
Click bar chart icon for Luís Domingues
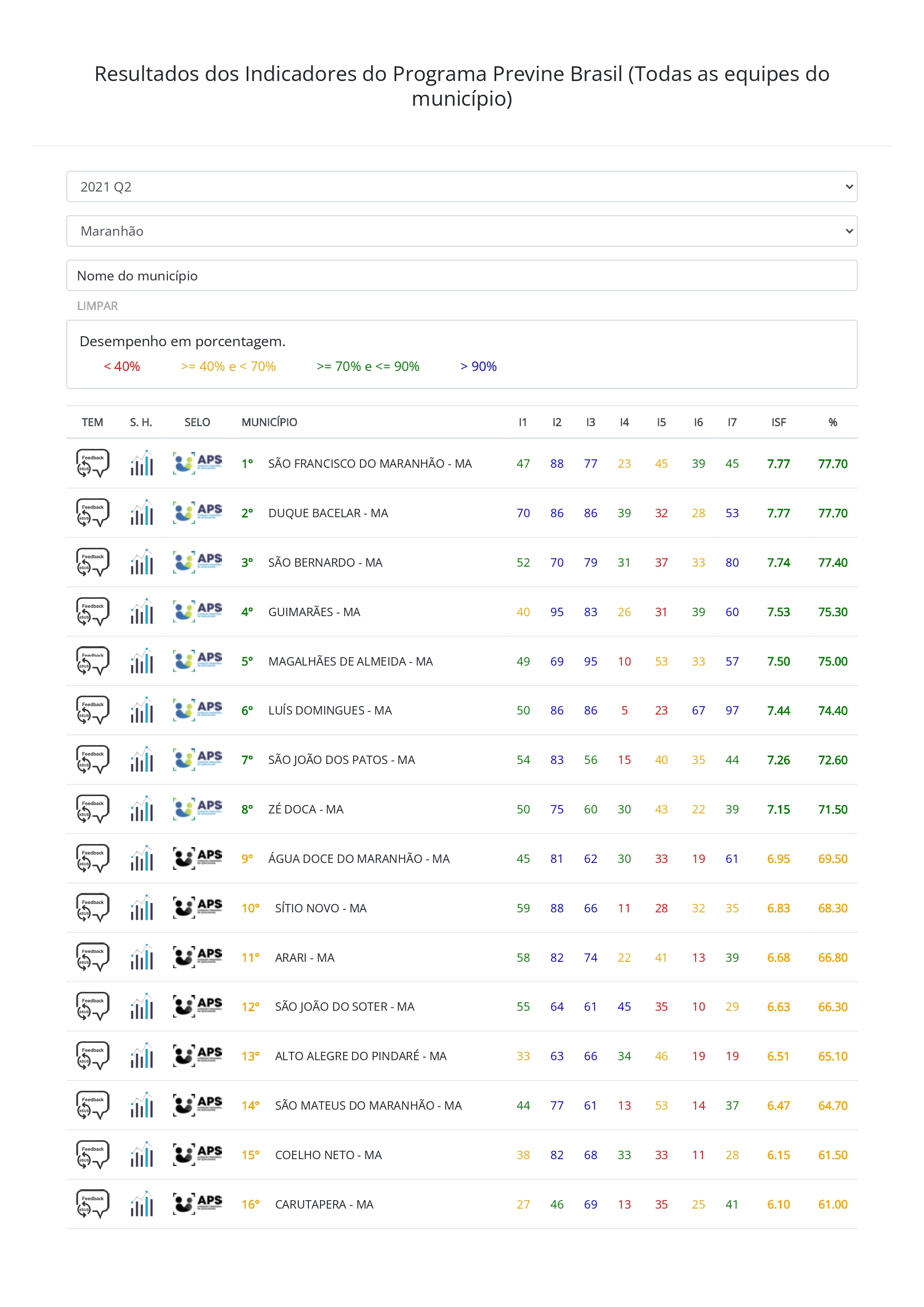(x=141, y=710)
